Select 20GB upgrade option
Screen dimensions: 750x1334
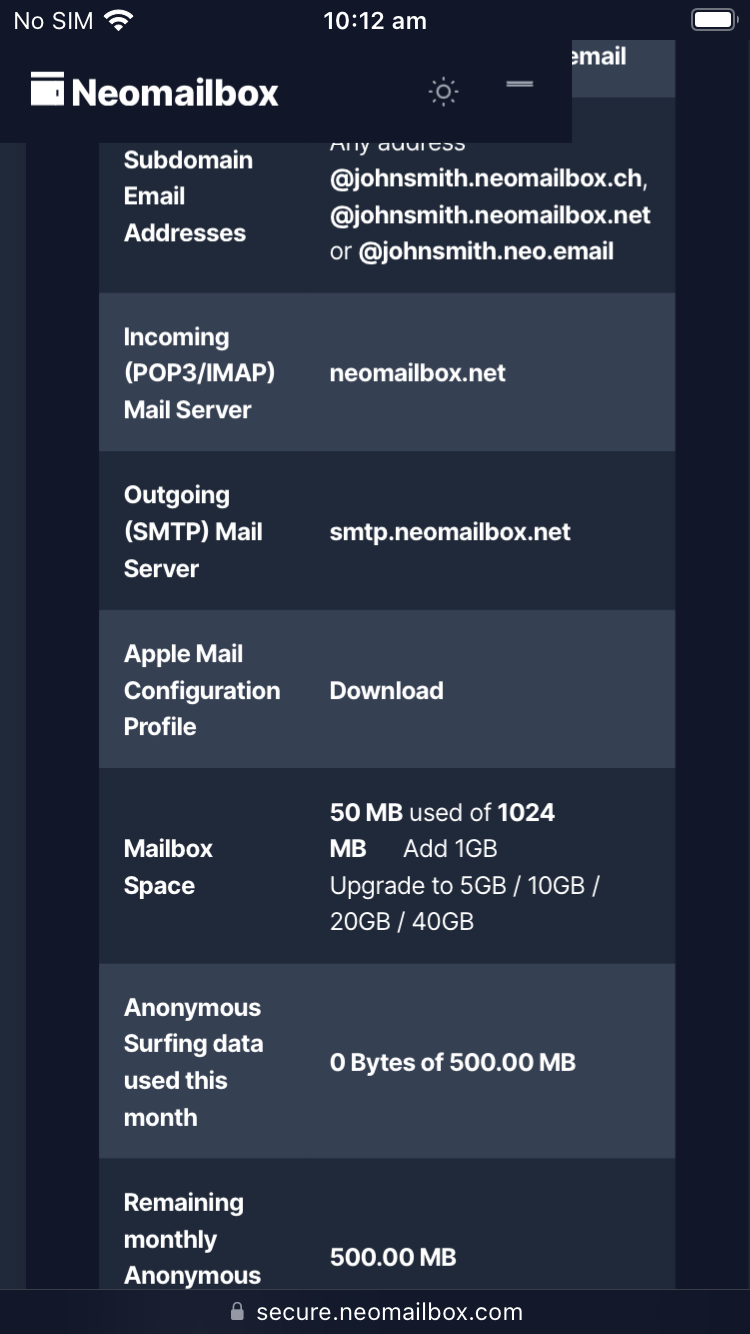tap(360, 921)
